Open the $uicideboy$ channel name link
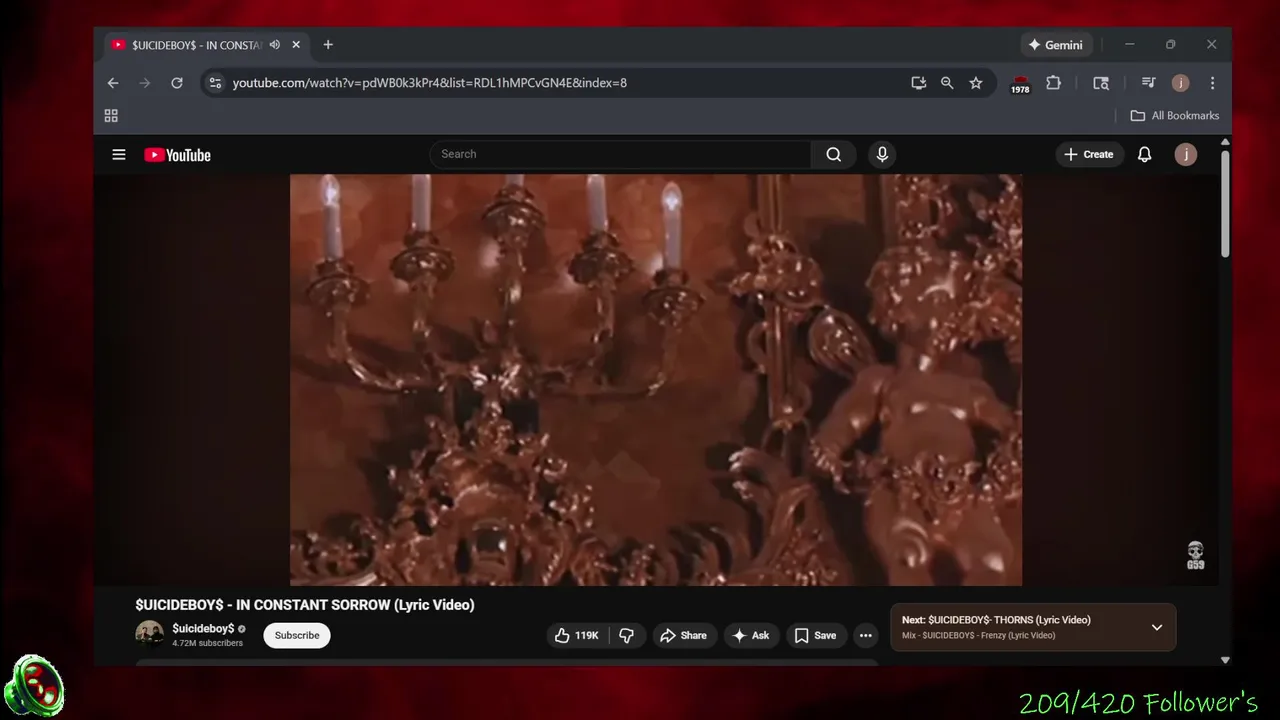Screen dimensions: 1280x720 pos(203,629)
